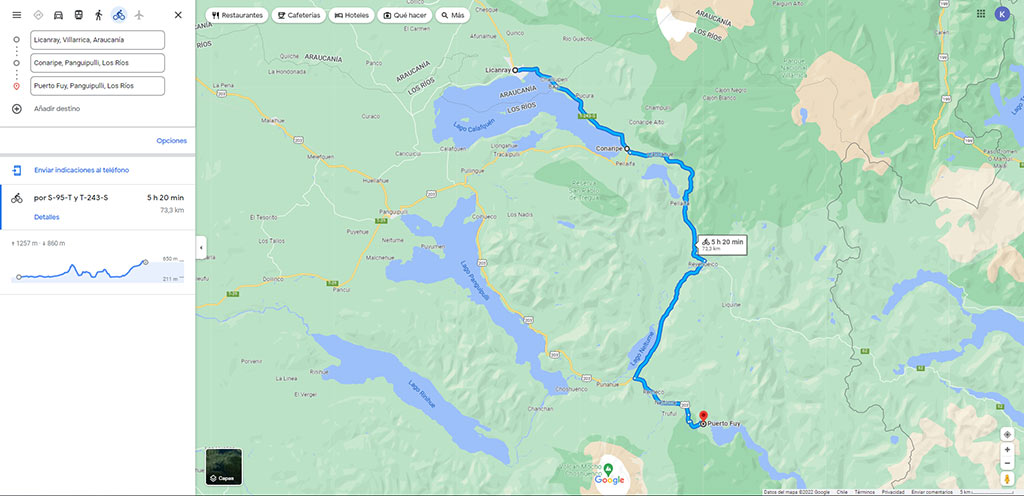Open the hamburger main menu
This screenshot has height=496, width=1024.
pyautogui.click(x=17, y=15)
